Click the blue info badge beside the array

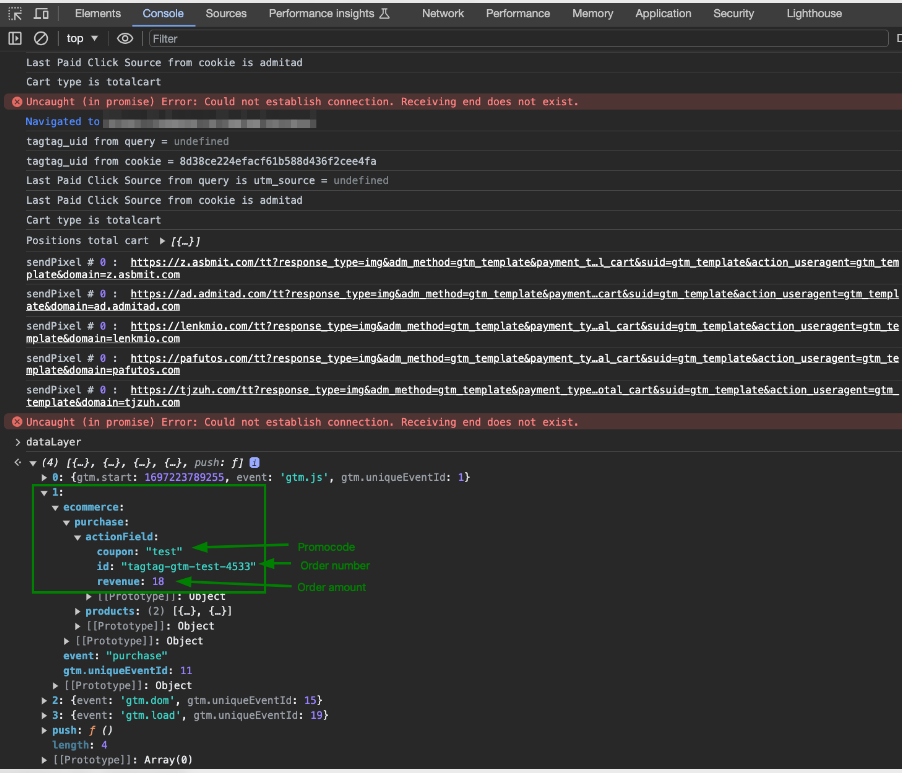pos(254,463)
